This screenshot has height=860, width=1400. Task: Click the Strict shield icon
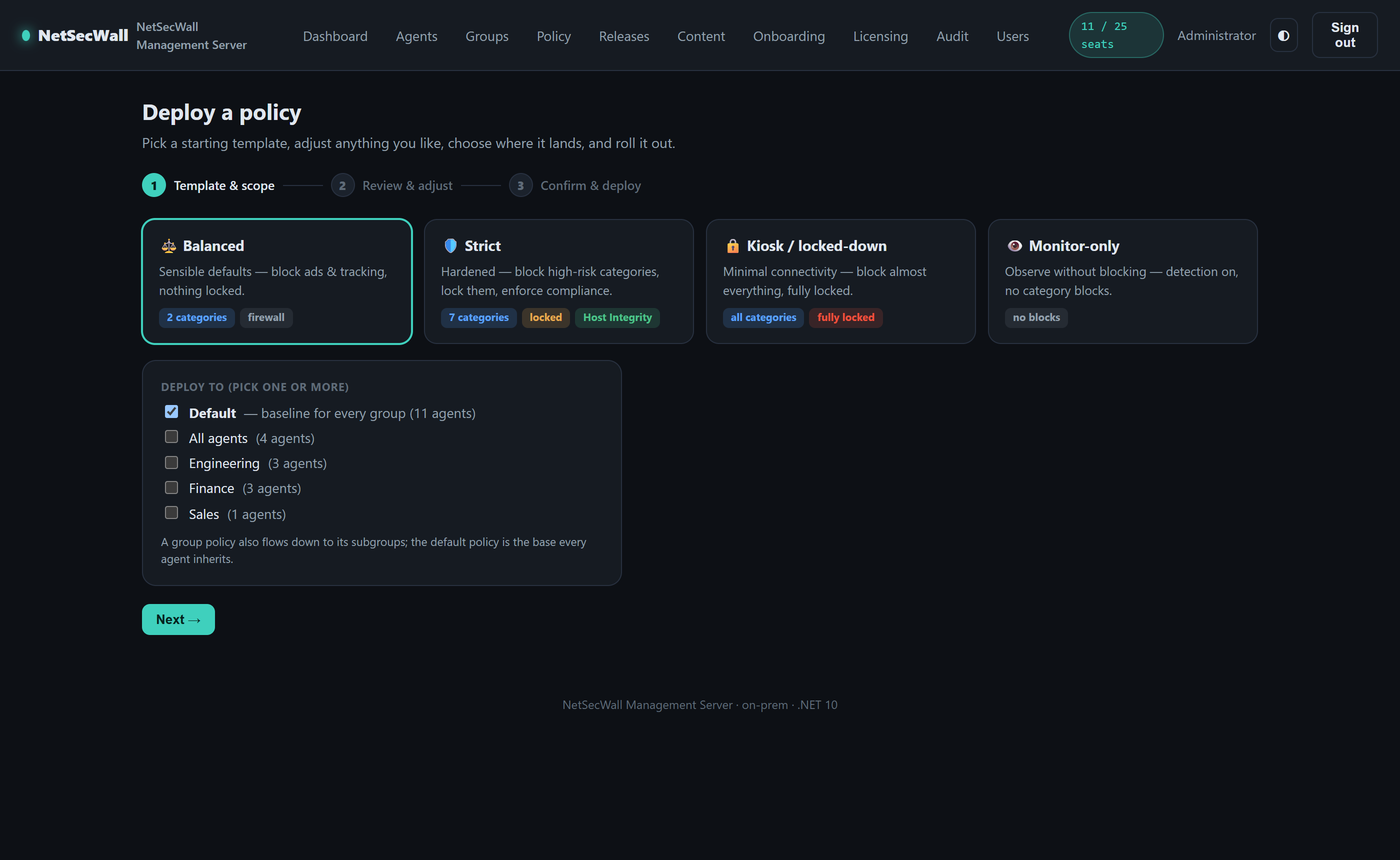(x=450, y=245)
